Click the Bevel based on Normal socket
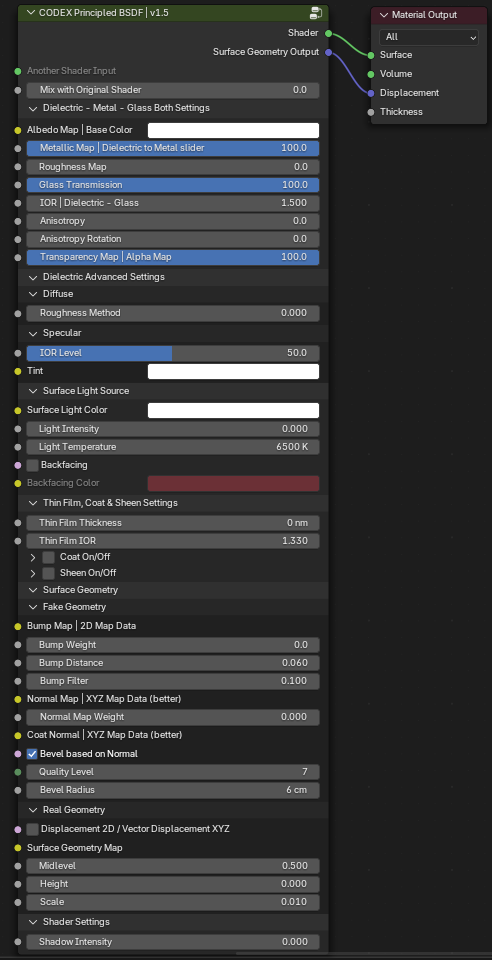492x960 pixels. coord(18,754)
